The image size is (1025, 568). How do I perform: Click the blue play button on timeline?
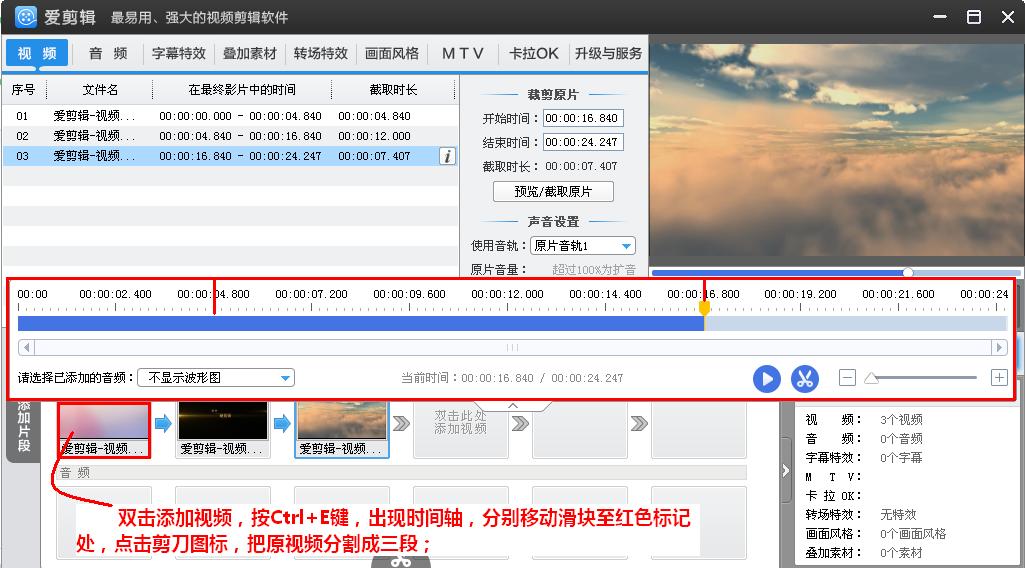point(767,378)
